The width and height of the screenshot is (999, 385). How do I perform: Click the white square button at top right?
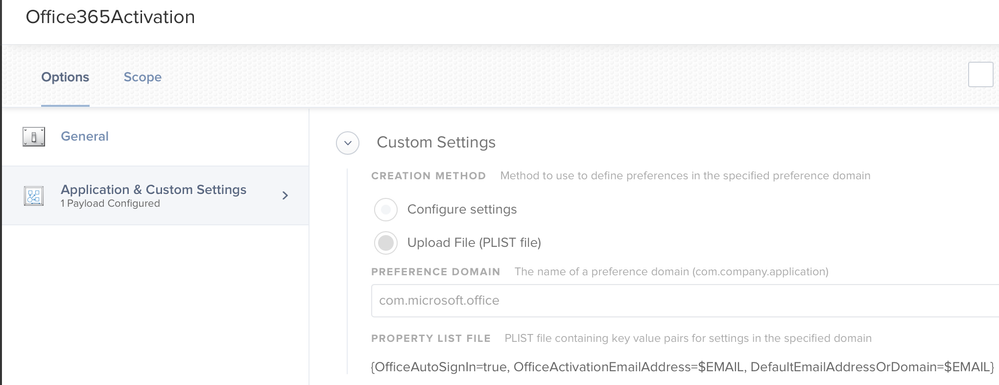pyautogui.click(x=981, y=75)
